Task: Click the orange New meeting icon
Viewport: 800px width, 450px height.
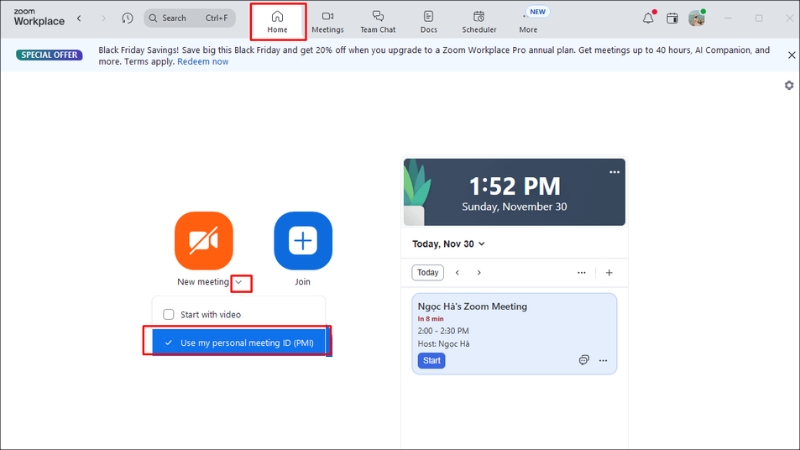Action: coord(203,241)
